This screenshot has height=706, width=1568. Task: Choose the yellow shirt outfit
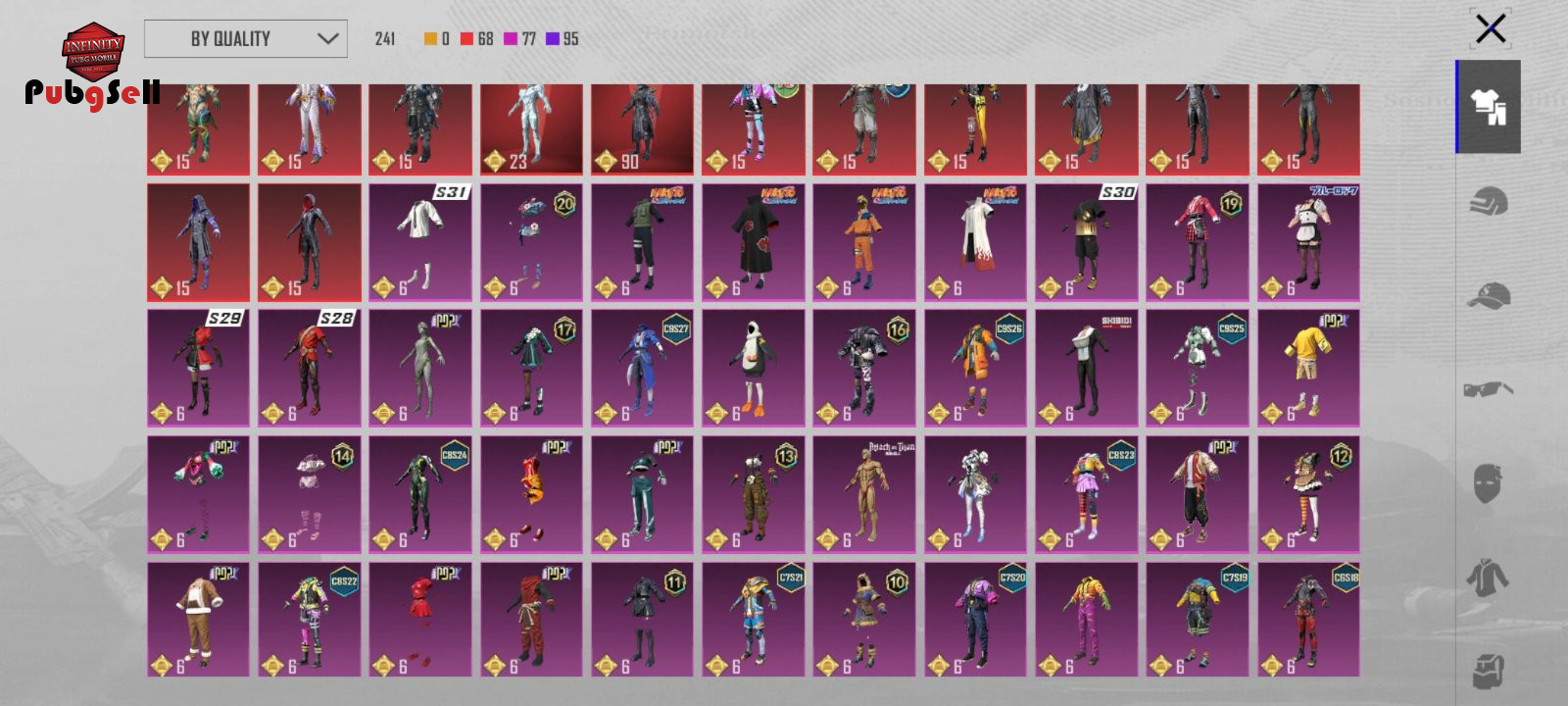pos(1308,369)
